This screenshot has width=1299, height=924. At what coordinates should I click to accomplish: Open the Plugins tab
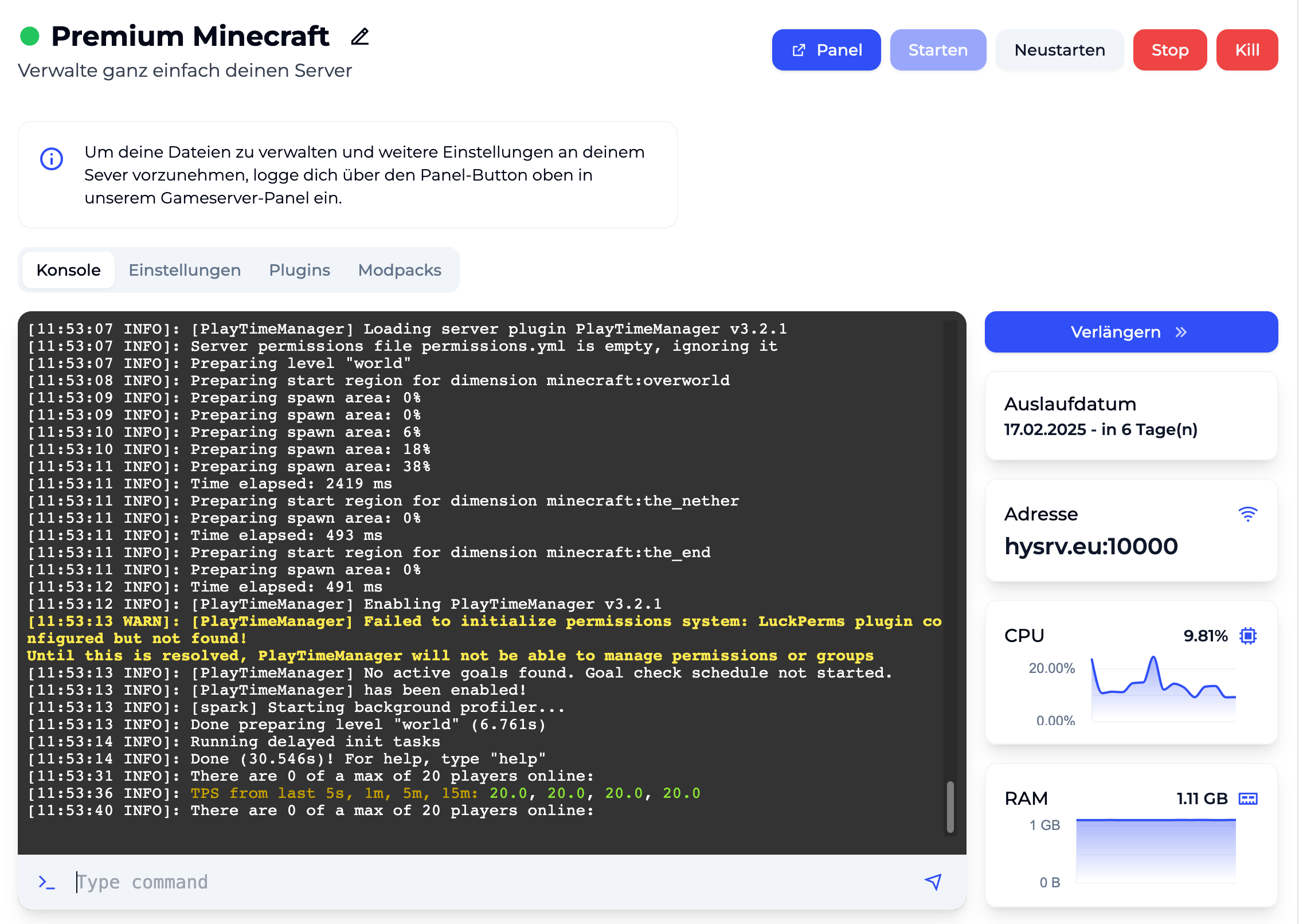coord(299,270)
